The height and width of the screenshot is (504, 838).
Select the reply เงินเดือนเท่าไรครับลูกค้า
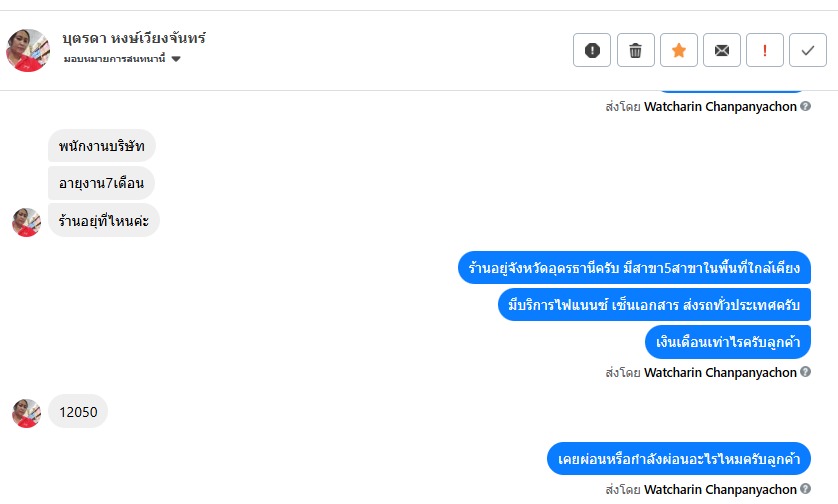click(728, 342)
